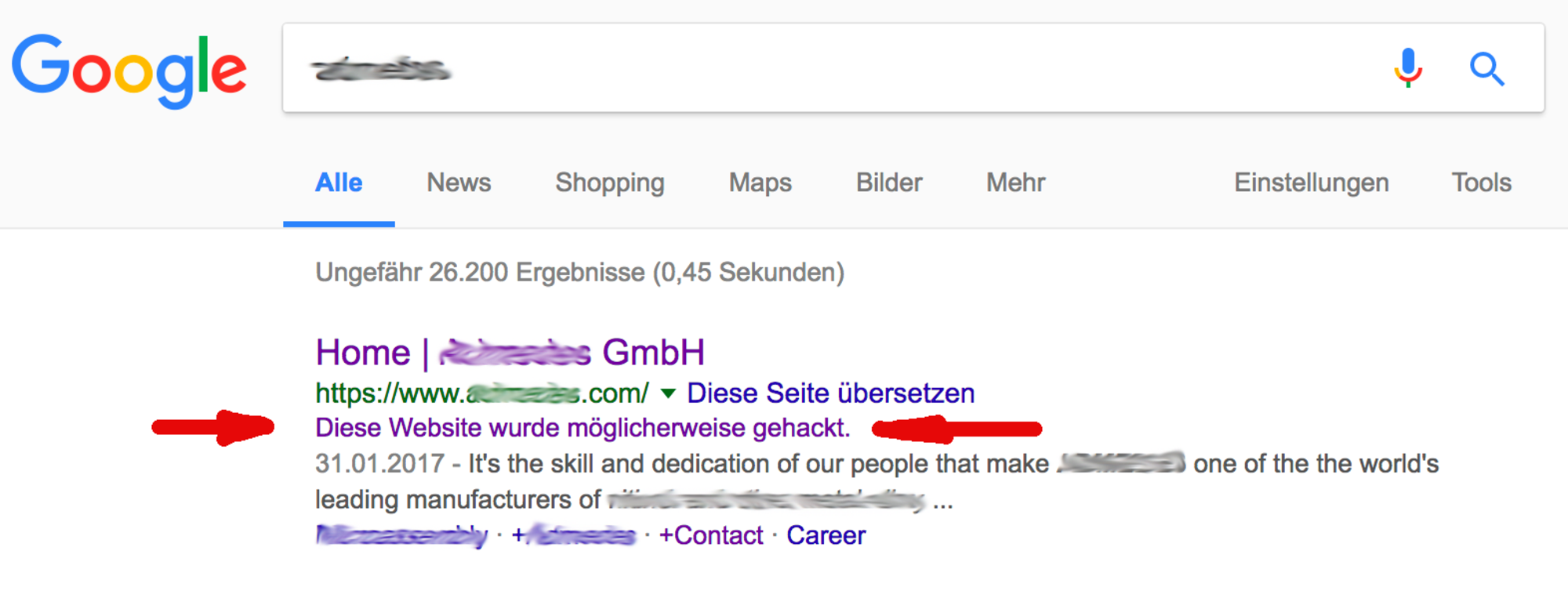Show search Tools options
Viewport: 1568px width, 616px height.
coord(1481,183)
